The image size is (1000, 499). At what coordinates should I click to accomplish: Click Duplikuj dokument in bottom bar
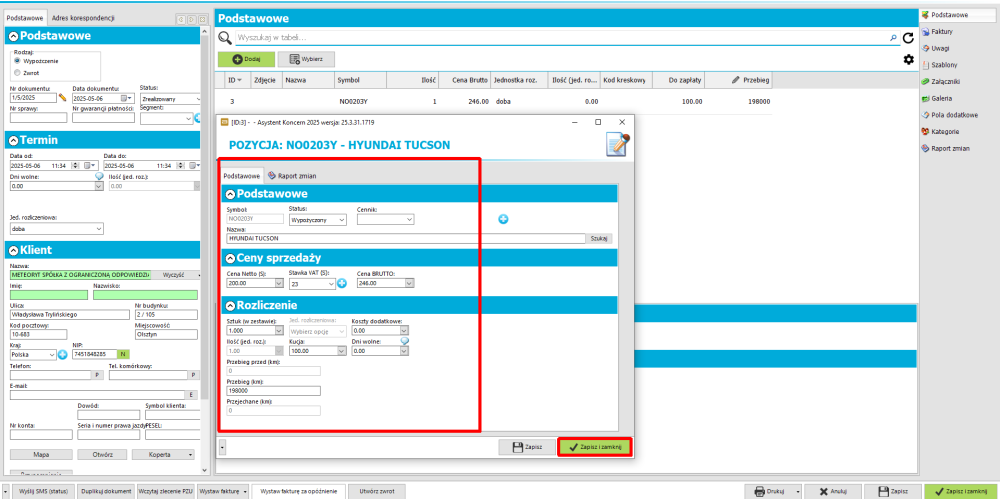107,491
